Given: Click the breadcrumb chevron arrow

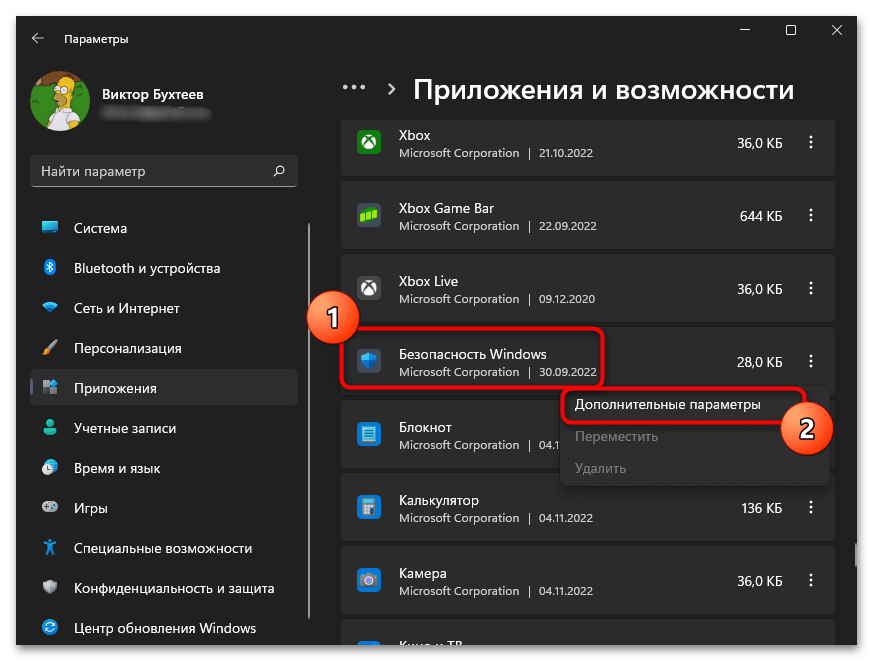Looking at the screenshot, I should point(391,89).
